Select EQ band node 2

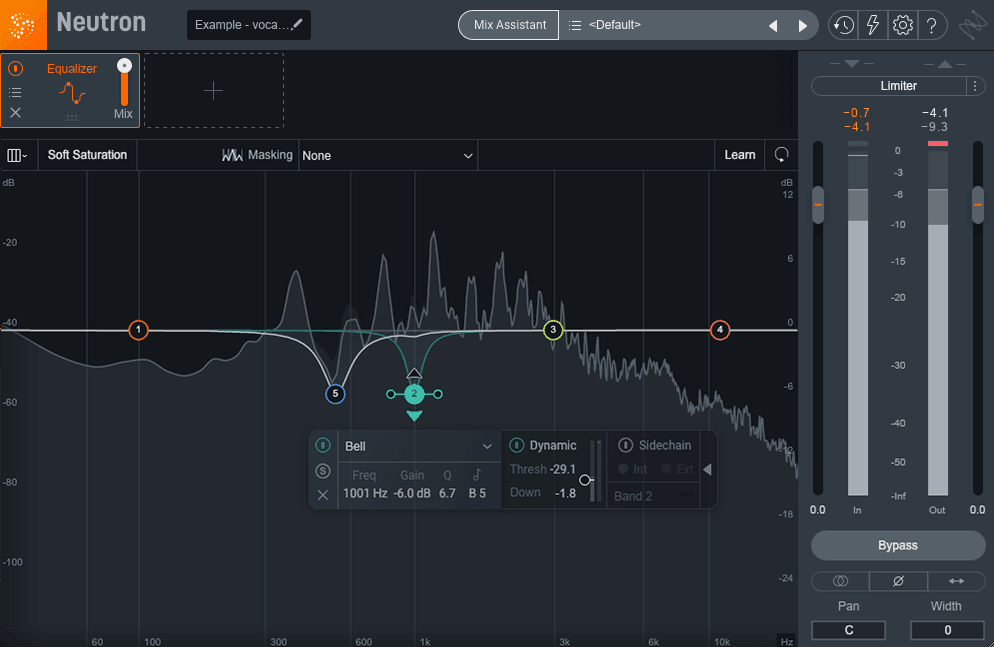[414, 394]
